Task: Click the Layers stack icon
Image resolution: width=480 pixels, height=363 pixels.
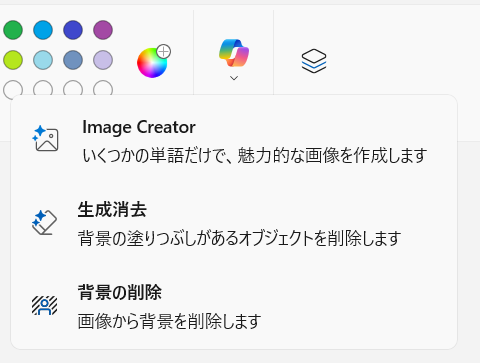Action: [x=314, y=61]
